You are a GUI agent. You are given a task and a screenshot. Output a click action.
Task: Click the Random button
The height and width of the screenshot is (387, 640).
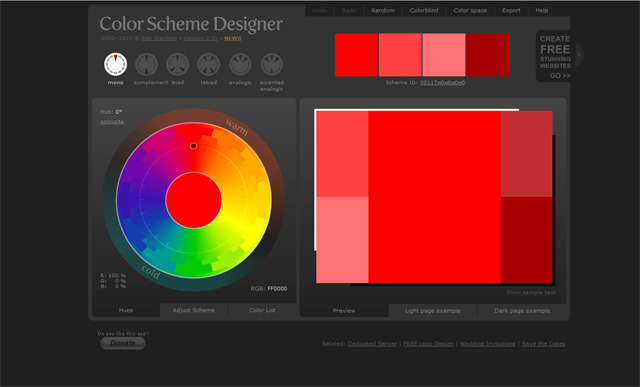pyautogui.click(x=383, y=11)
